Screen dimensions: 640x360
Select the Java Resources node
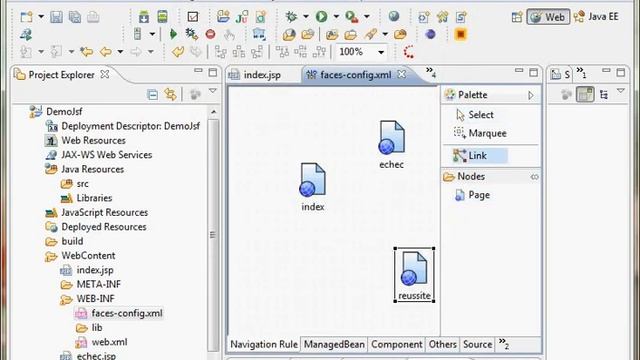(84, 169)
